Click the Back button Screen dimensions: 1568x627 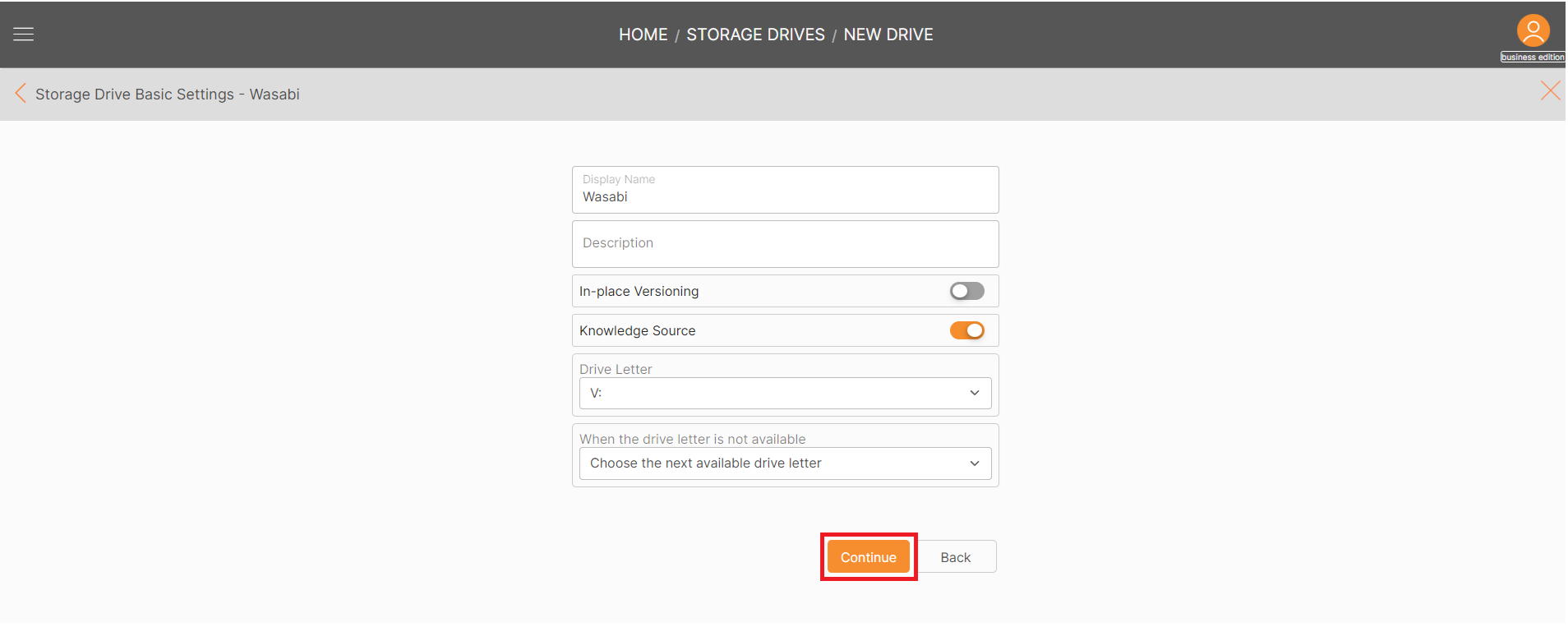click(x=955, y=556)
